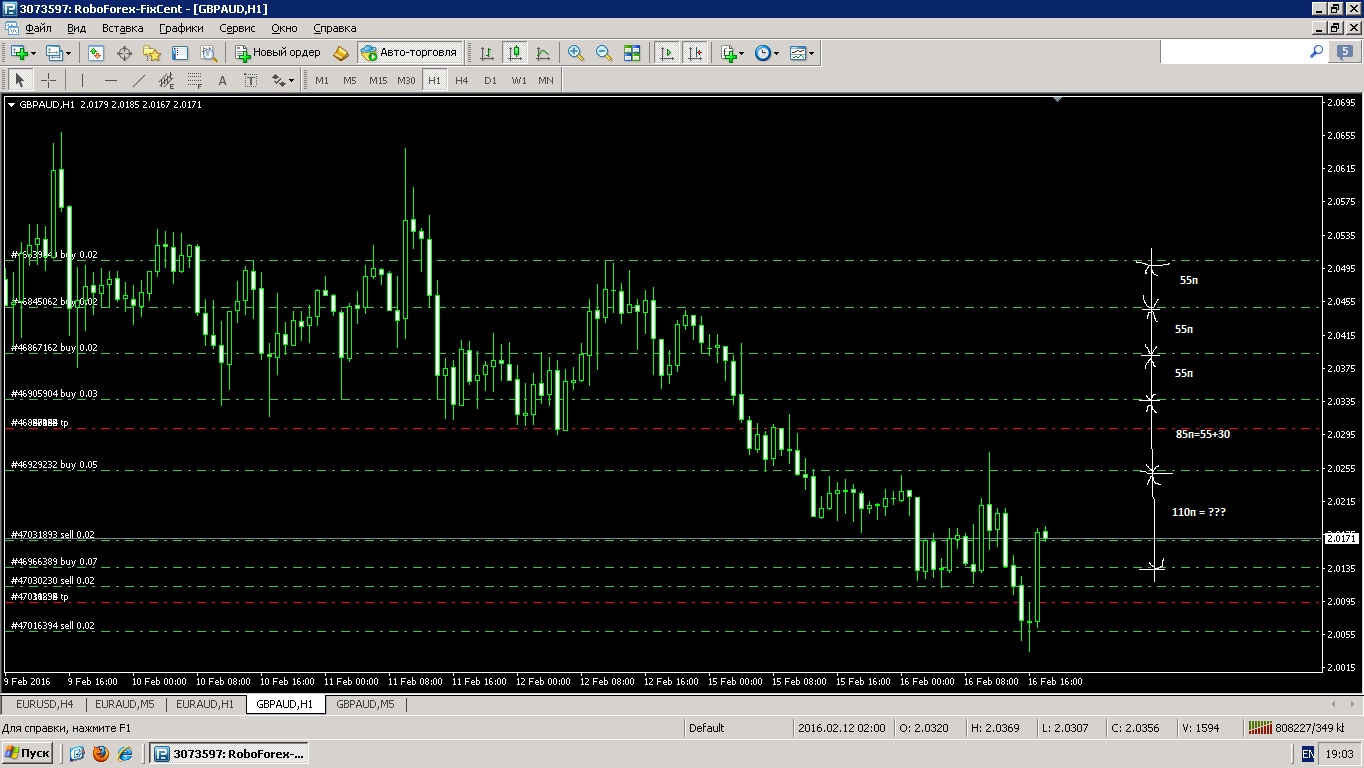Screen dimensions: 1364x768
Task: Open the Файл menu
Action: click(38, 28)
